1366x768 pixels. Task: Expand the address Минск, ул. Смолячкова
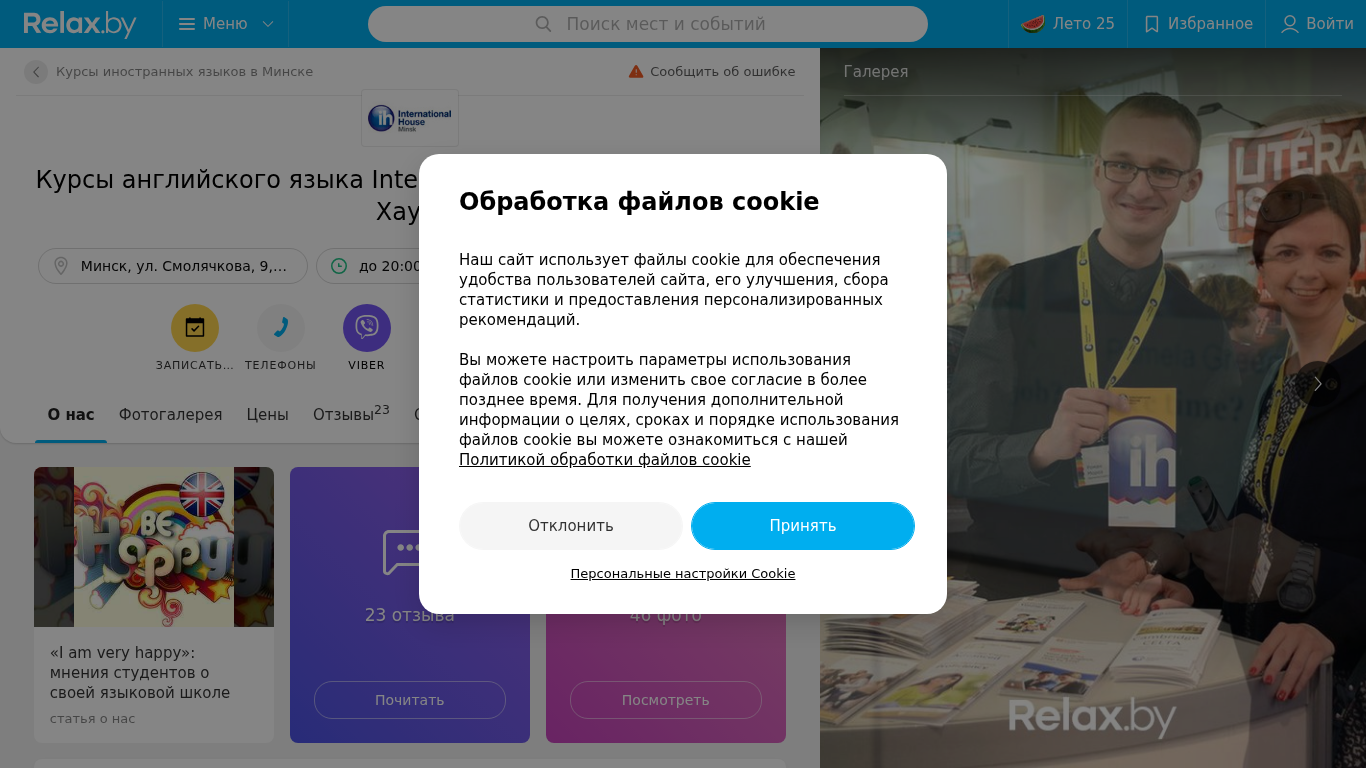point(173,266)
